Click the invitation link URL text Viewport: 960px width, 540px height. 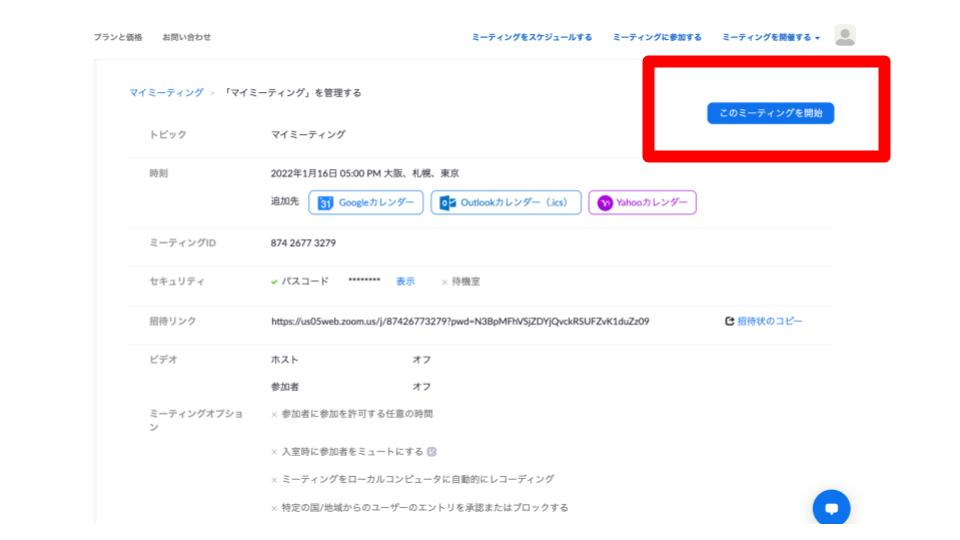(460, 321)
